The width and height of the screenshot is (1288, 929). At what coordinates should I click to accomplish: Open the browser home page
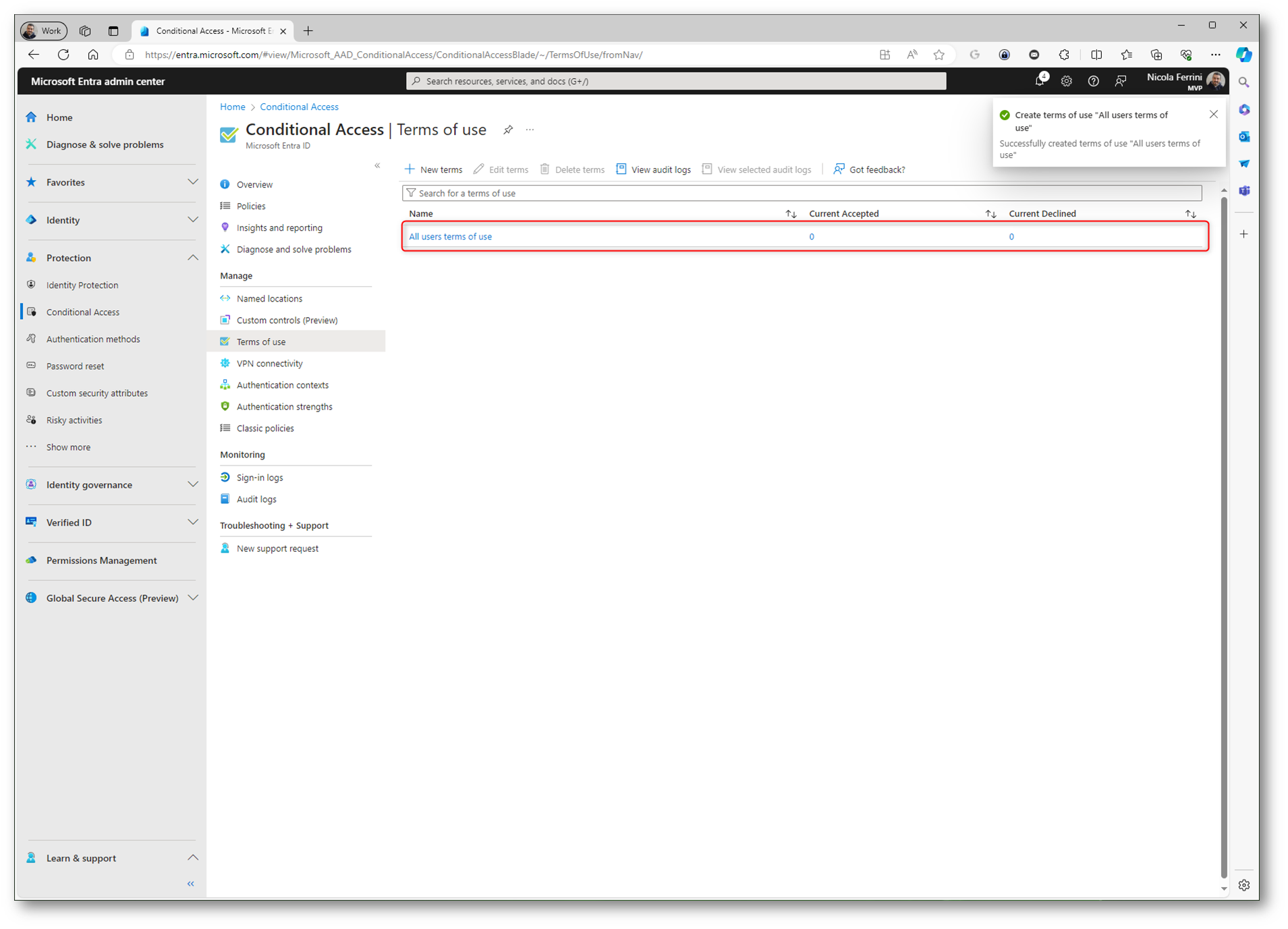(x=93, y=55)
